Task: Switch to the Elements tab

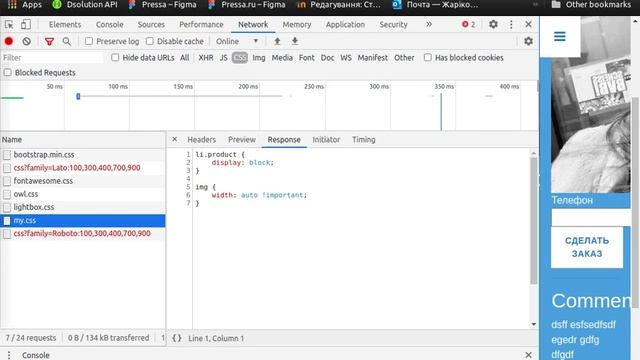Action: tap(65, 24)
